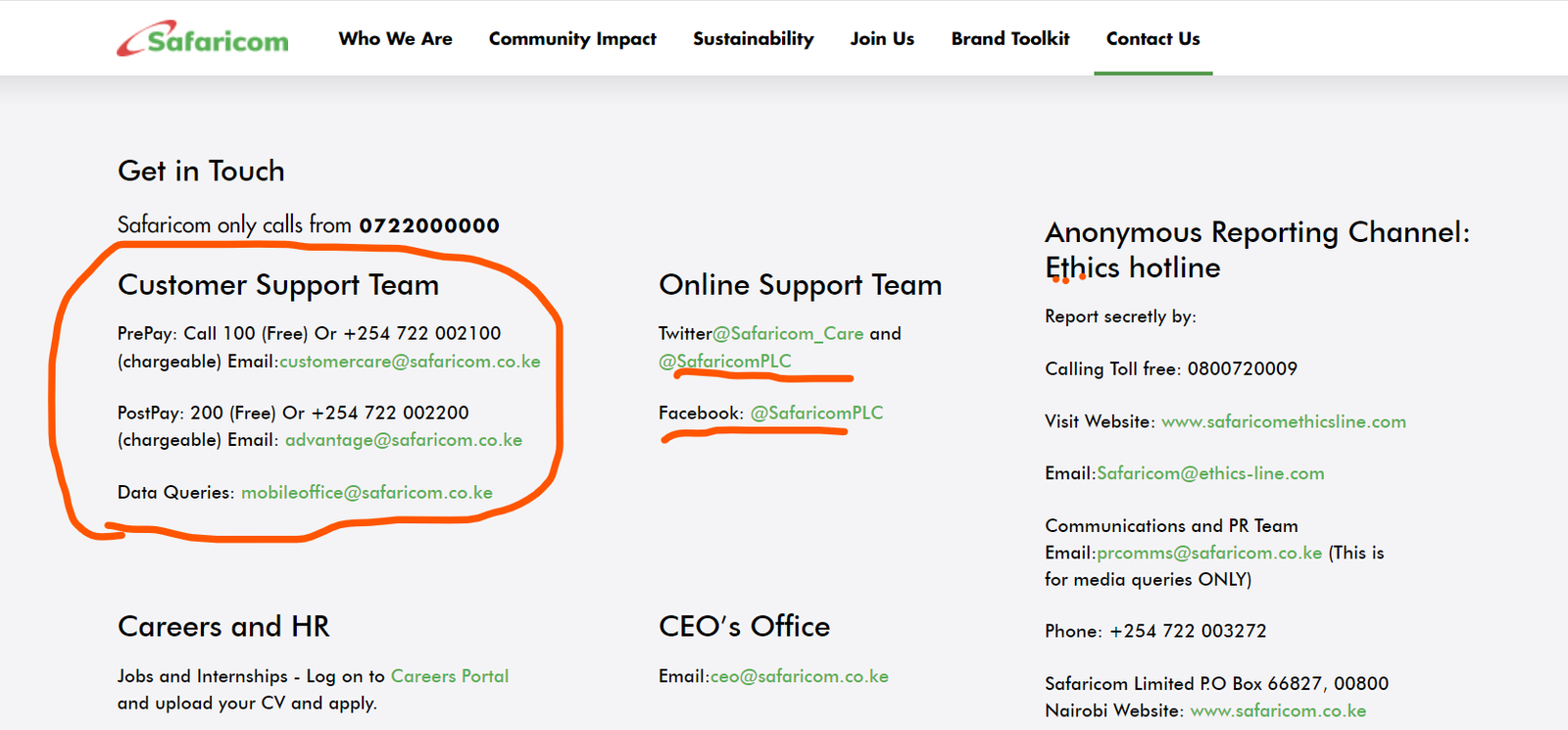1568x730 pixels.
Task: Email customercare@safaricom.co.ke
Action: coord(410,362)
